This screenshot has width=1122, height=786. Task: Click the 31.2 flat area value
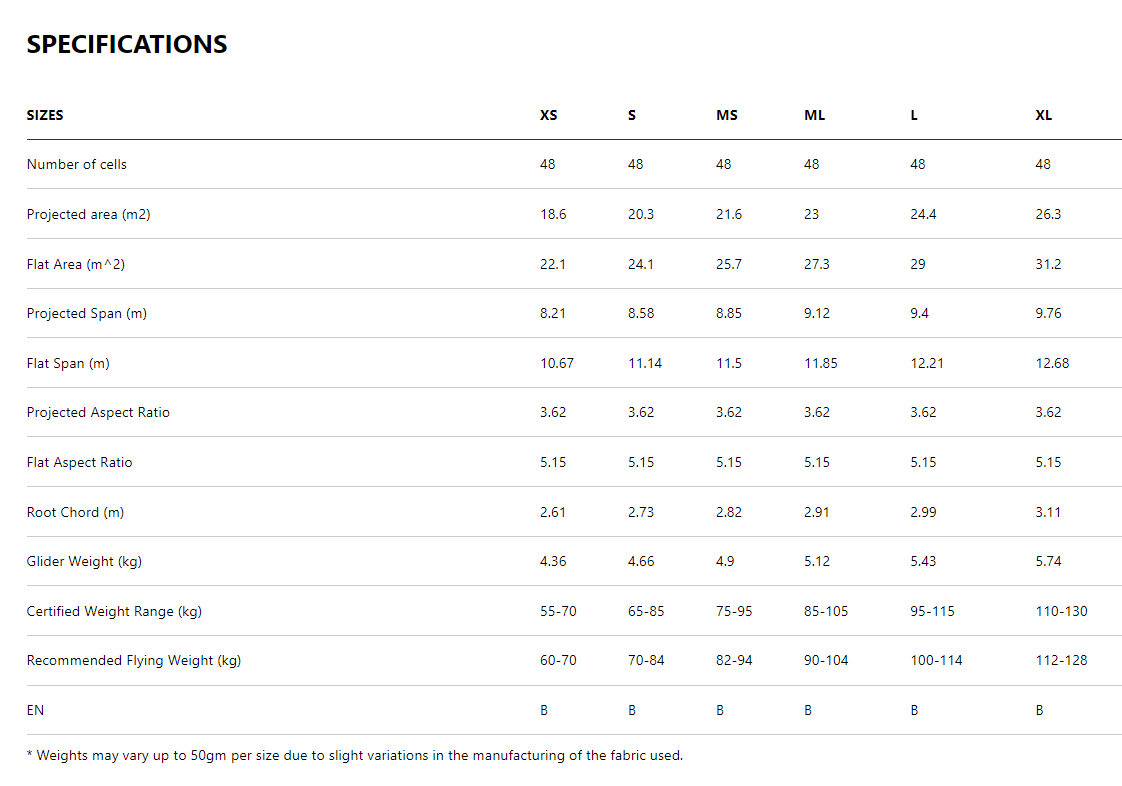click(1048, 264)
